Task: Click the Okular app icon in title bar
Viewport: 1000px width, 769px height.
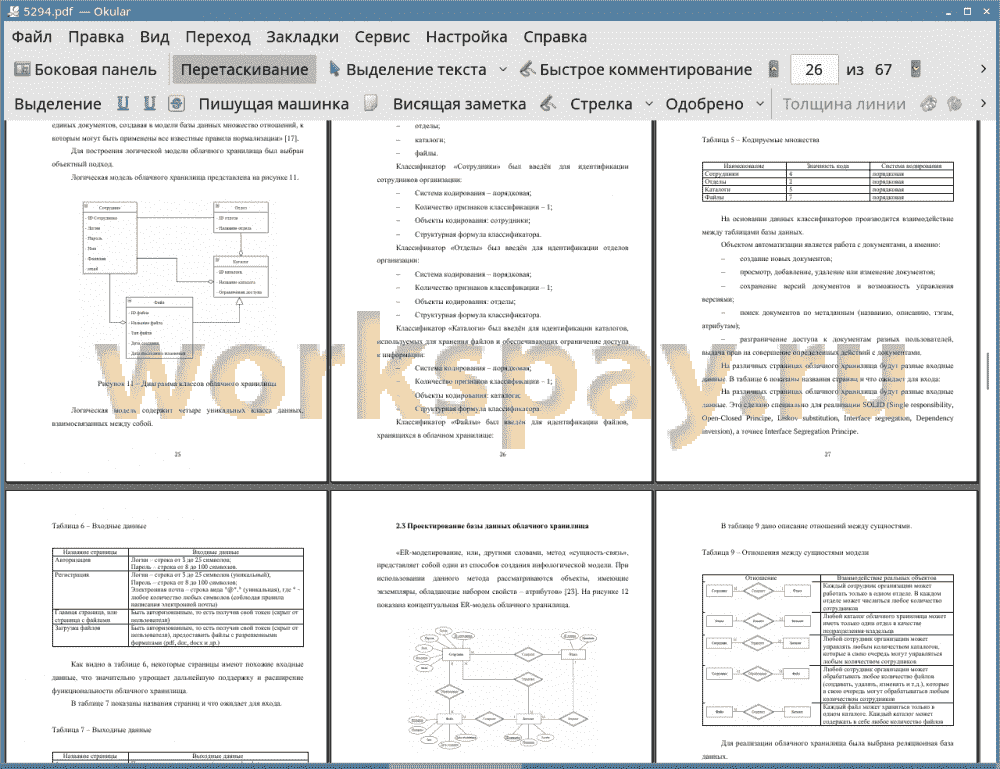Action: pyautogui.click(x=13, y=11)
